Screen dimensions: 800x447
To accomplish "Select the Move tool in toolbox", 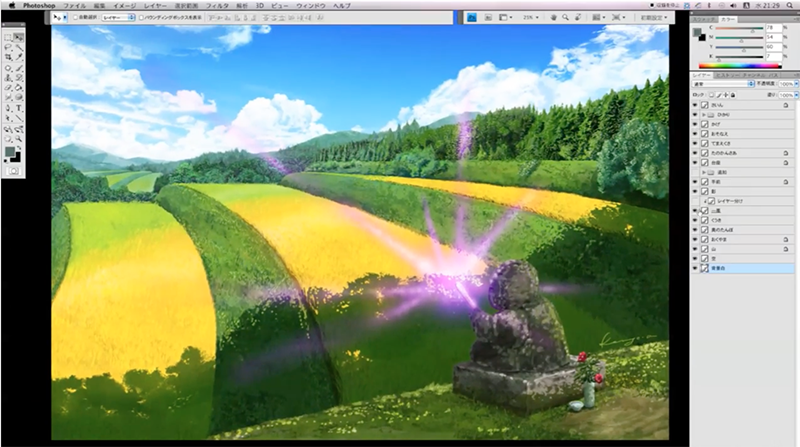I will tap(19, 38).
